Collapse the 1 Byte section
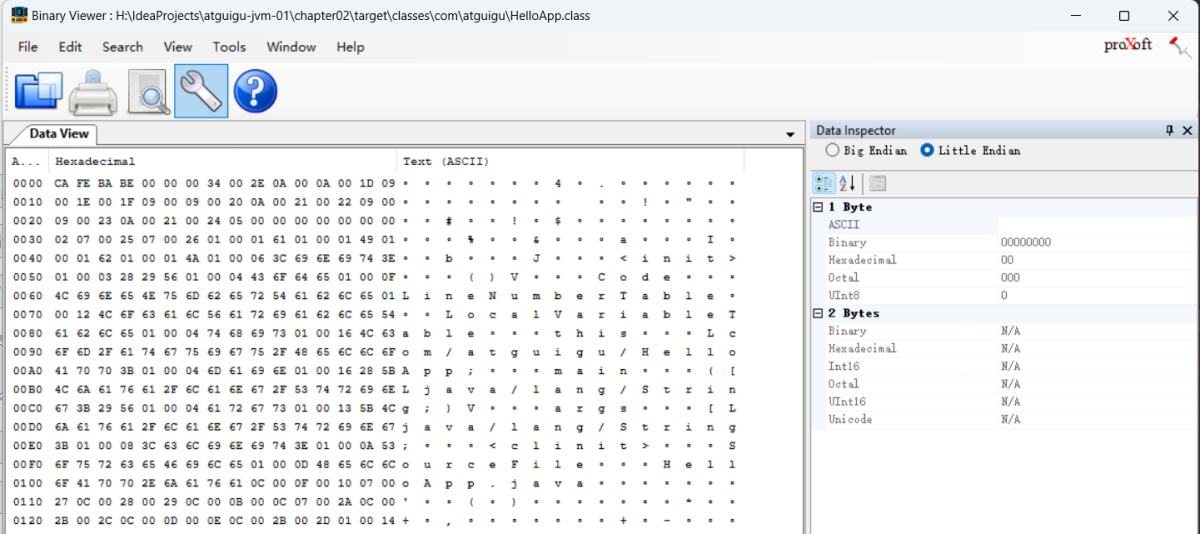The image size is (1200, 534). [x=818, y=207]
